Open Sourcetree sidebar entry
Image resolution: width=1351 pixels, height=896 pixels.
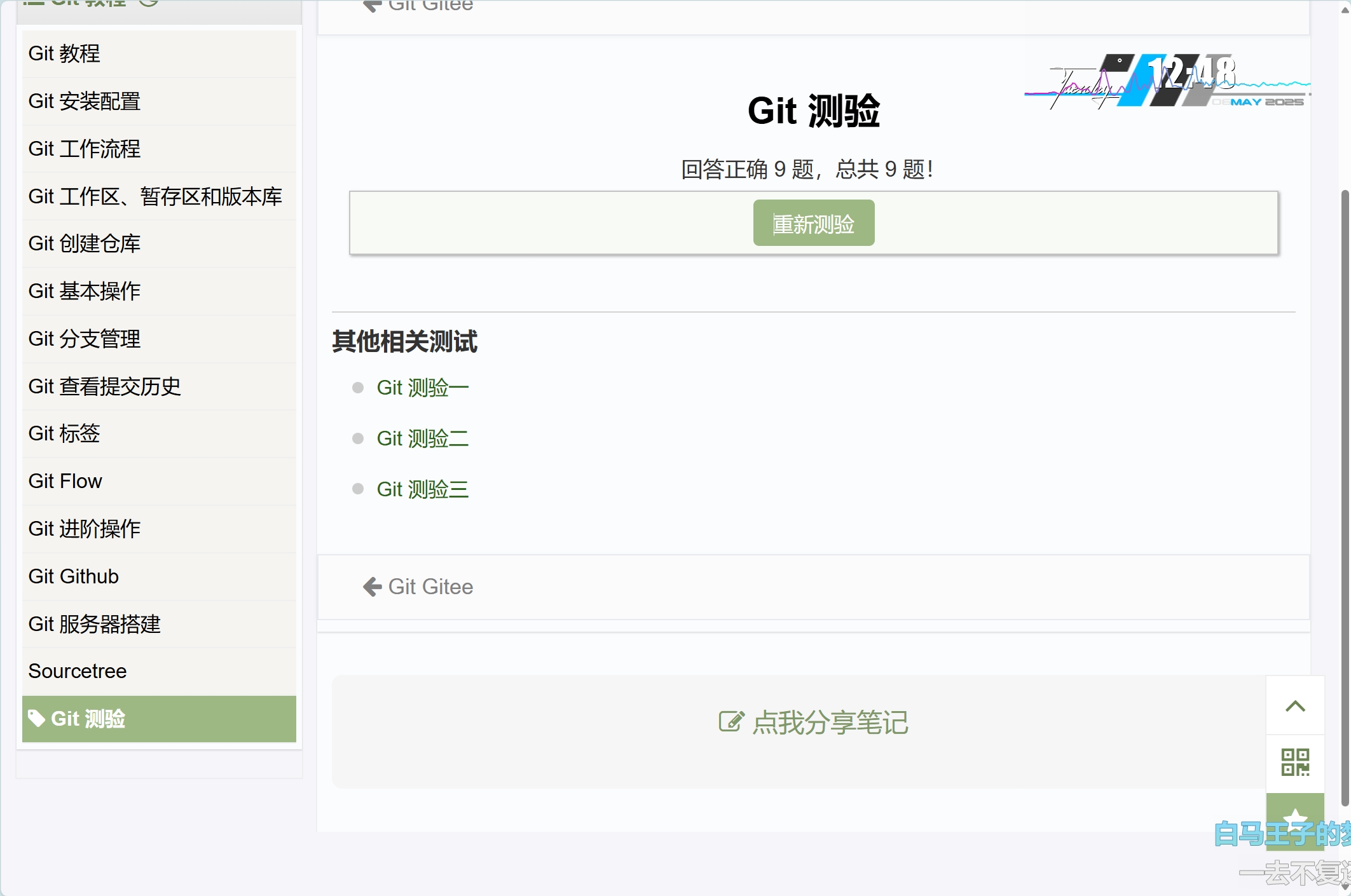(78, 671)
